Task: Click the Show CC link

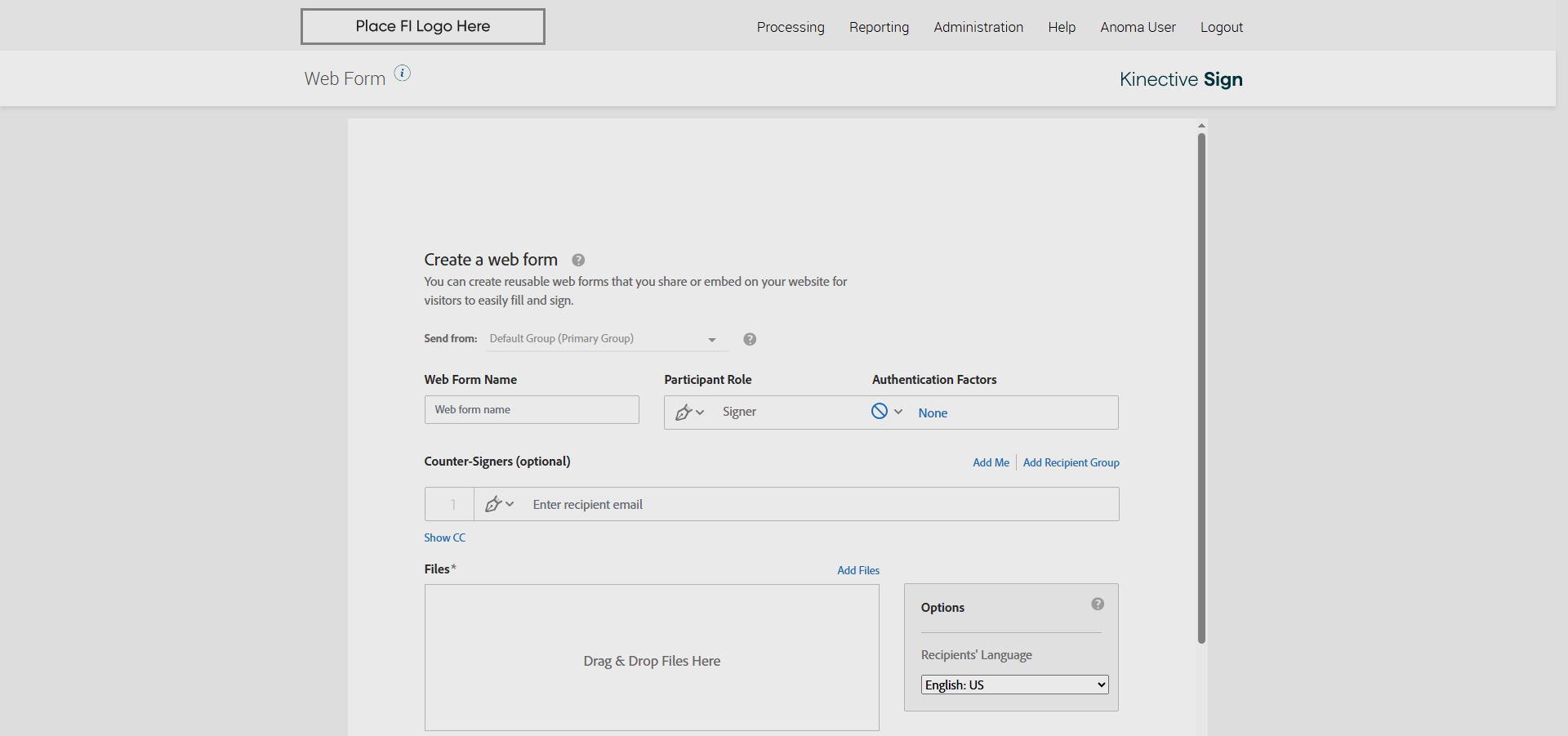Action: pyautogui.click(x=444, y=538)
